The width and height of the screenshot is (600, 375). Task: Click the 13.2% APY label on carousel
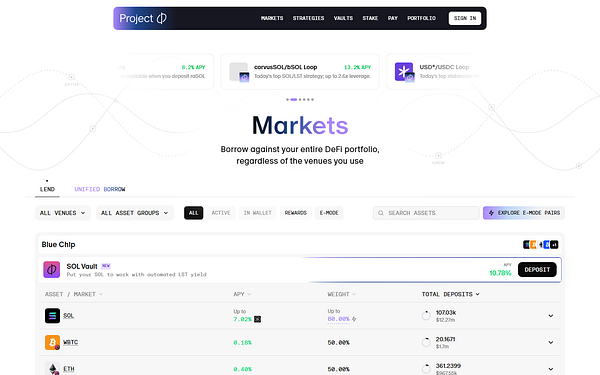click(x=357, y=67)
